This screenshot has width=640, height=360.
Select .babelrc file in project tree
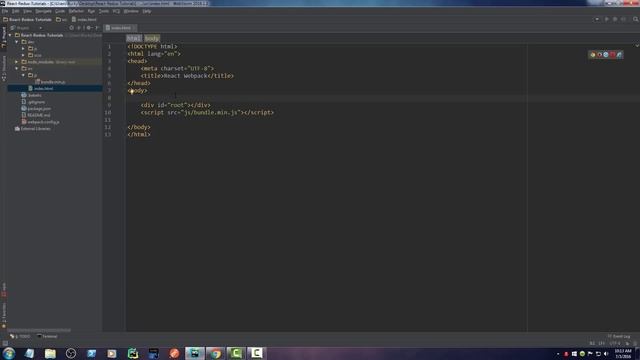tap(31, 95)
